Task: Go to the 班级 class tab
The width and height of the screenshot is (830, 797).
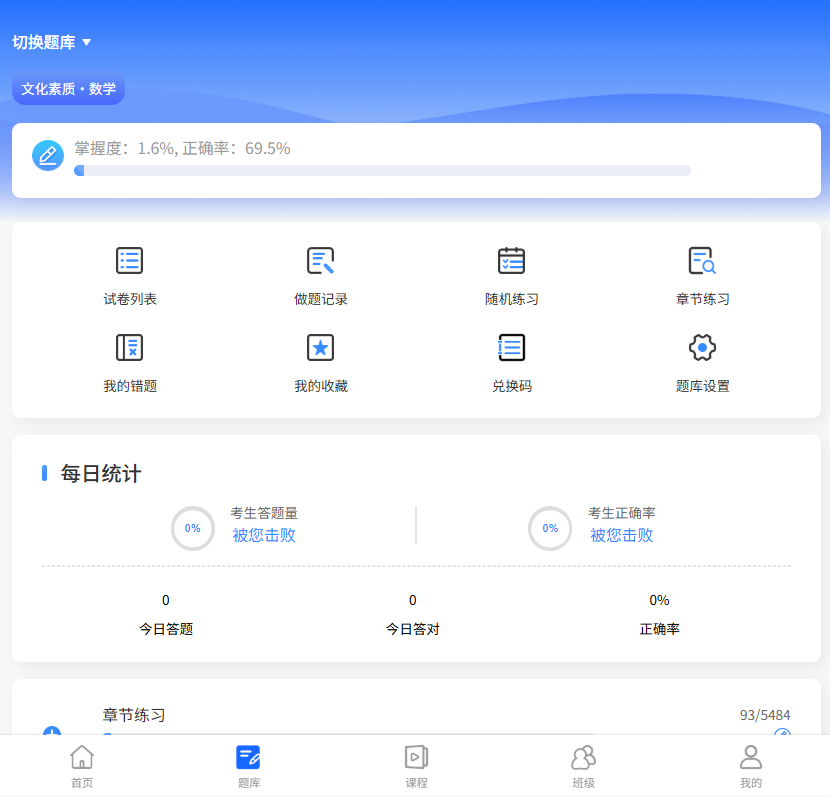Action: 583,766
